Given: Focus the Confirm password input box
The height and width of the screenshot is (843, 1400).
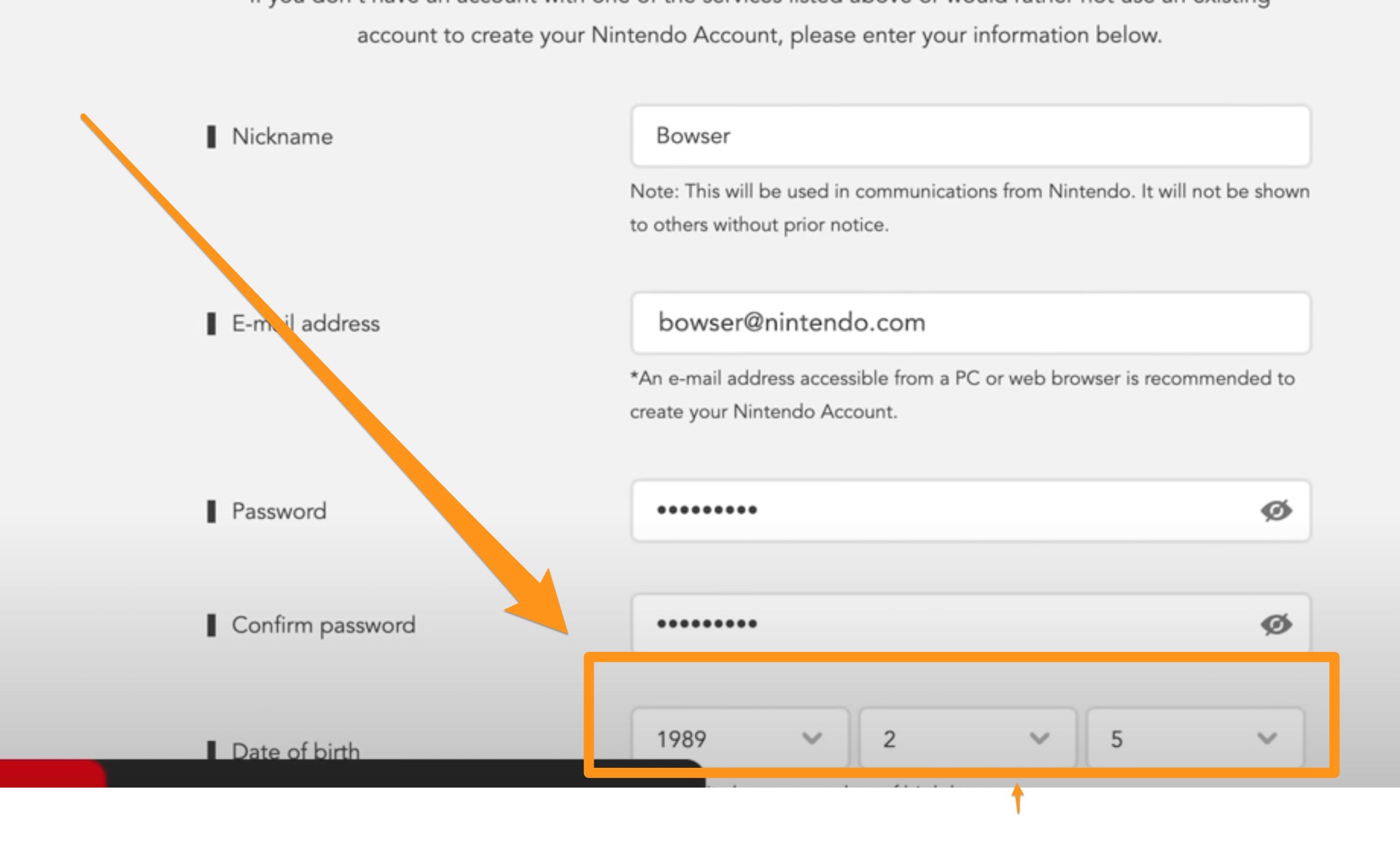Looking at the screenshot, I should click(971, 623).
